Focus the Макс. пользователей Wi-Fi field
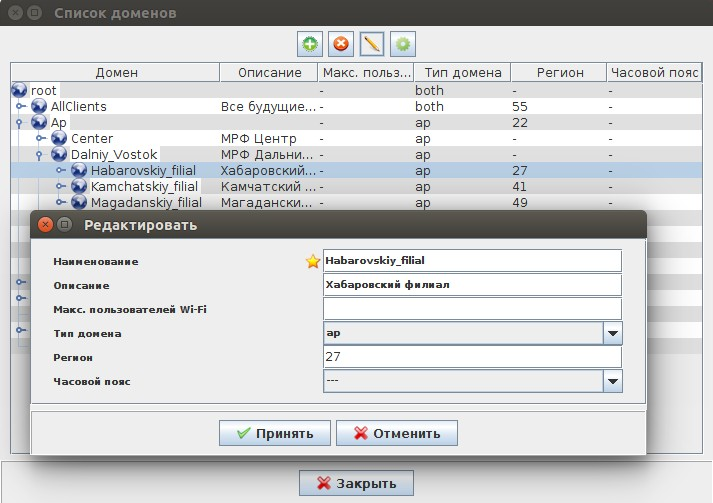 coord(472,309)
